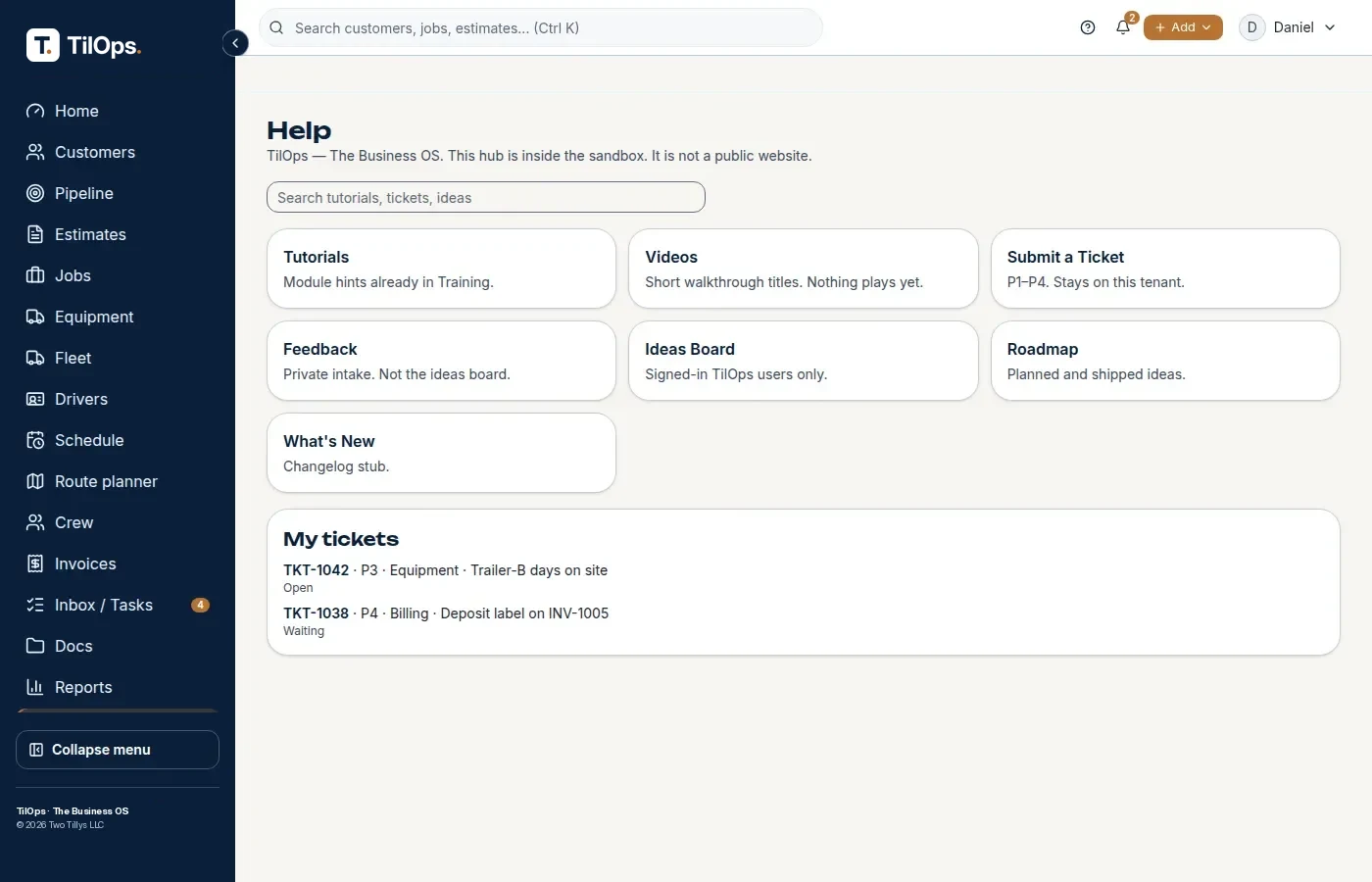This screenshot has height=882, width=1372.
Task: Select Schedule label in the sidebar
Action: tap(89, 440)
